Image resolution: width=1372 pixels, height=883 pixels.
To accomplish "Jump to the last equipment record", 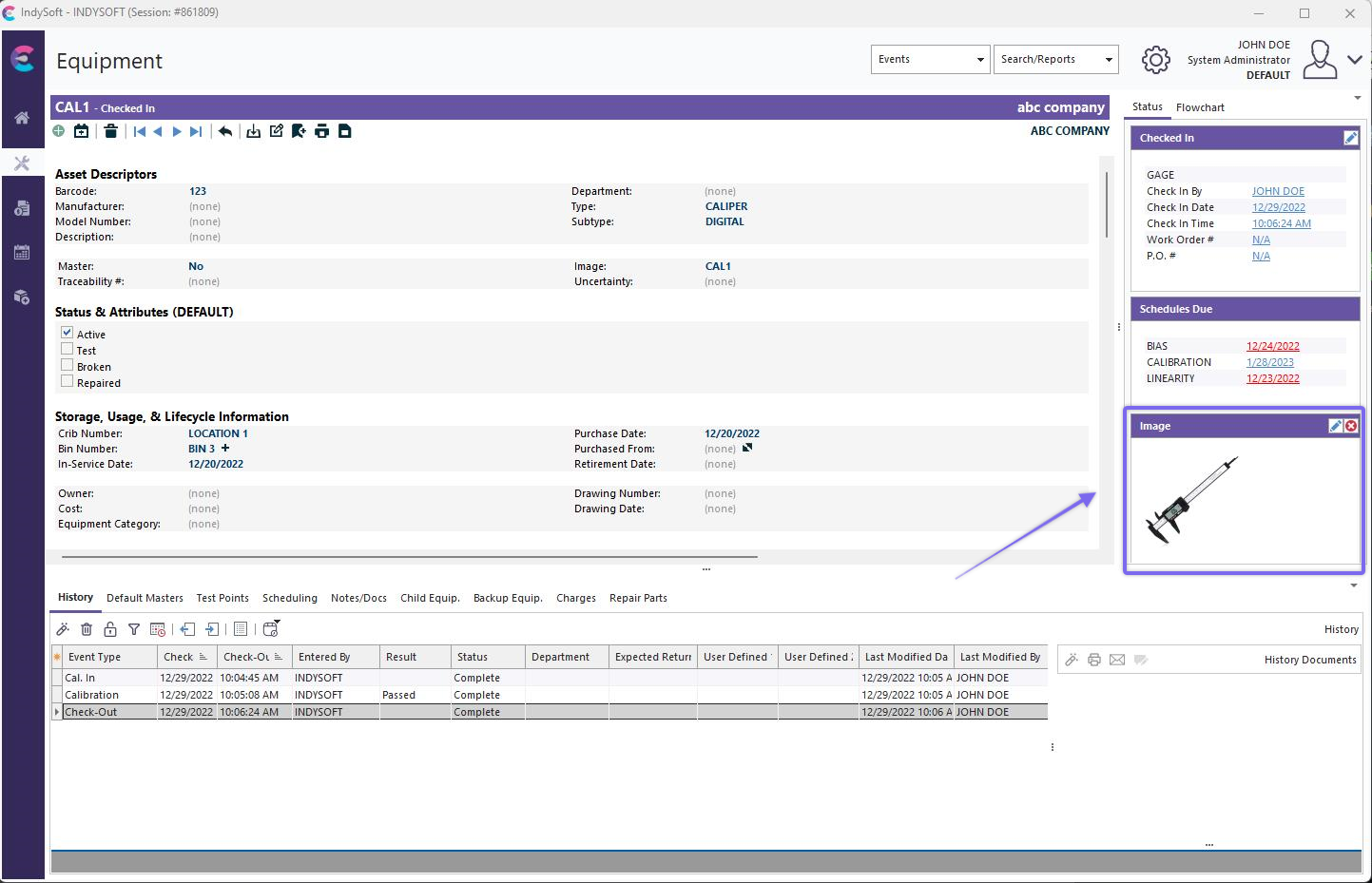I will click(x=196, y=131).
